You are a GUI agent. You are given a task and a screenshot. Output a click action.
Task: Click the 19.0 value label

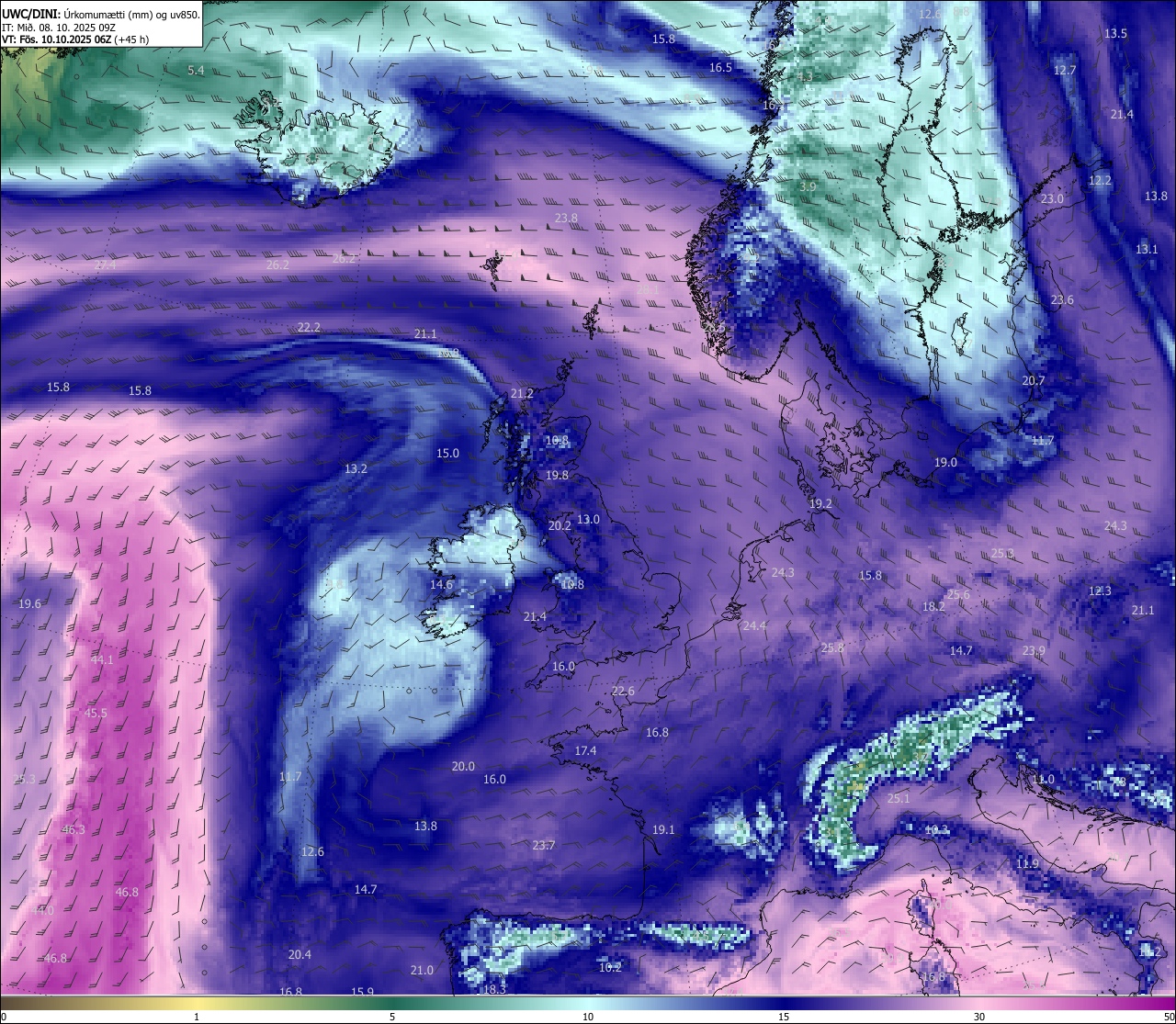(x=945, y=462)
